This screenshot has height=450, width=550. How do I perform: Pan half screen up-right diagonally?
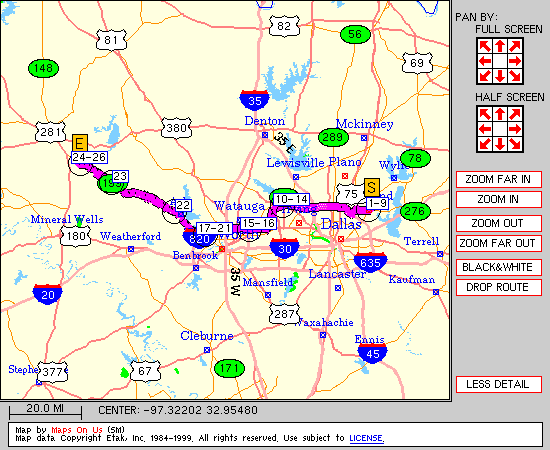(515, 114)
